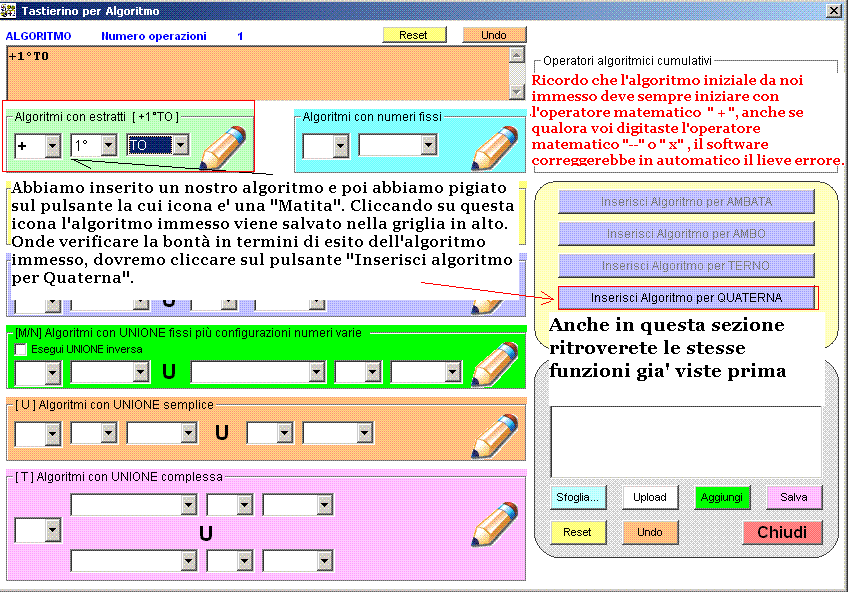Open the last dropdown in the M/N UNIONE fissi section
848x592 pixels.
coord(453,372)
